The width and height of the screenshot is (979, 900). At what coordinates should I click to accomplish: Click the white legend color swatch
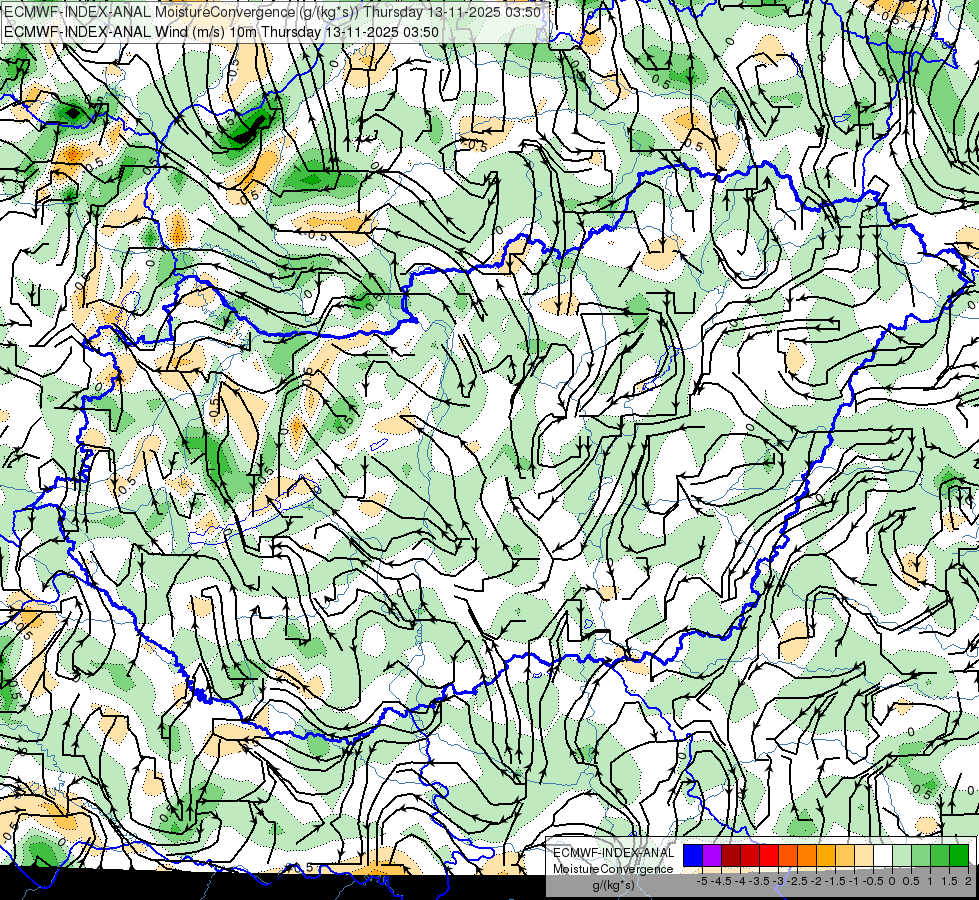[x=883, y=855]
